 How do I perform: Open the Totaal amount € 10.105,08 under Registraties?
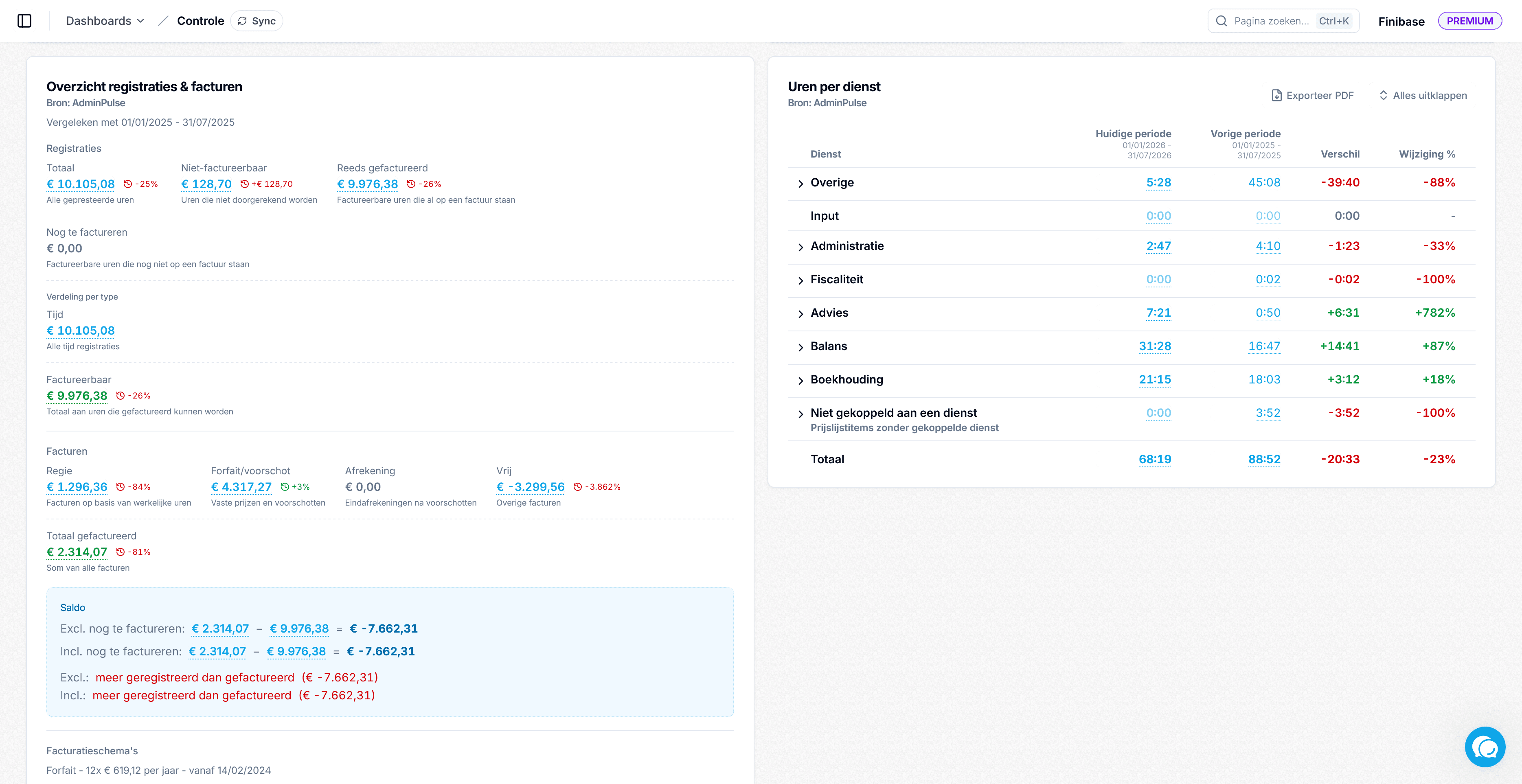click(x=80, y=184)
